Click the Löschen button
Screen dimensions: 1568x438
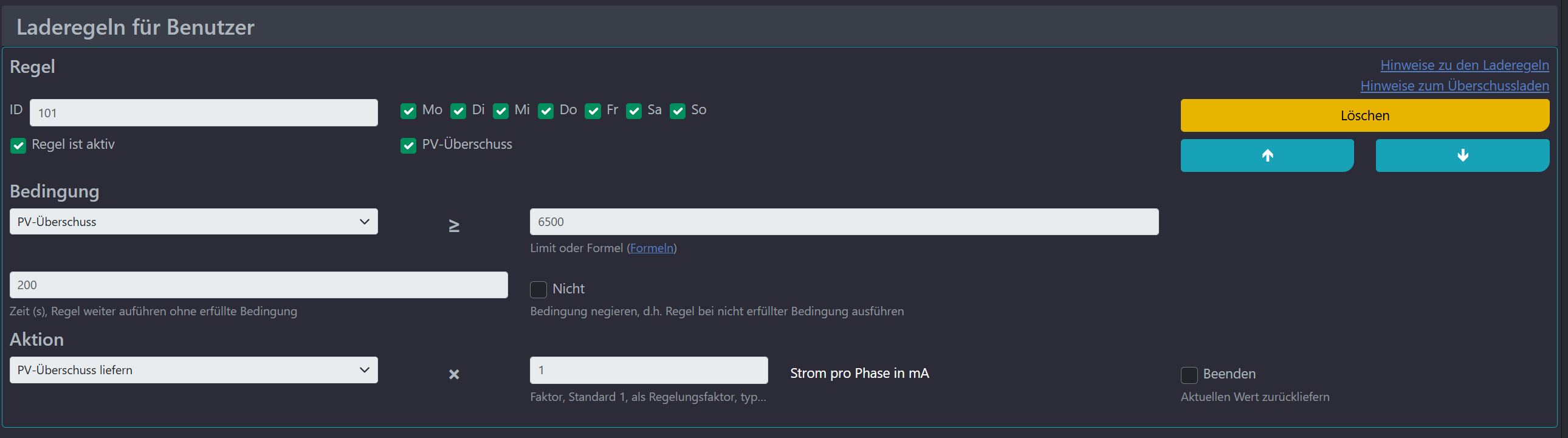1364,115
